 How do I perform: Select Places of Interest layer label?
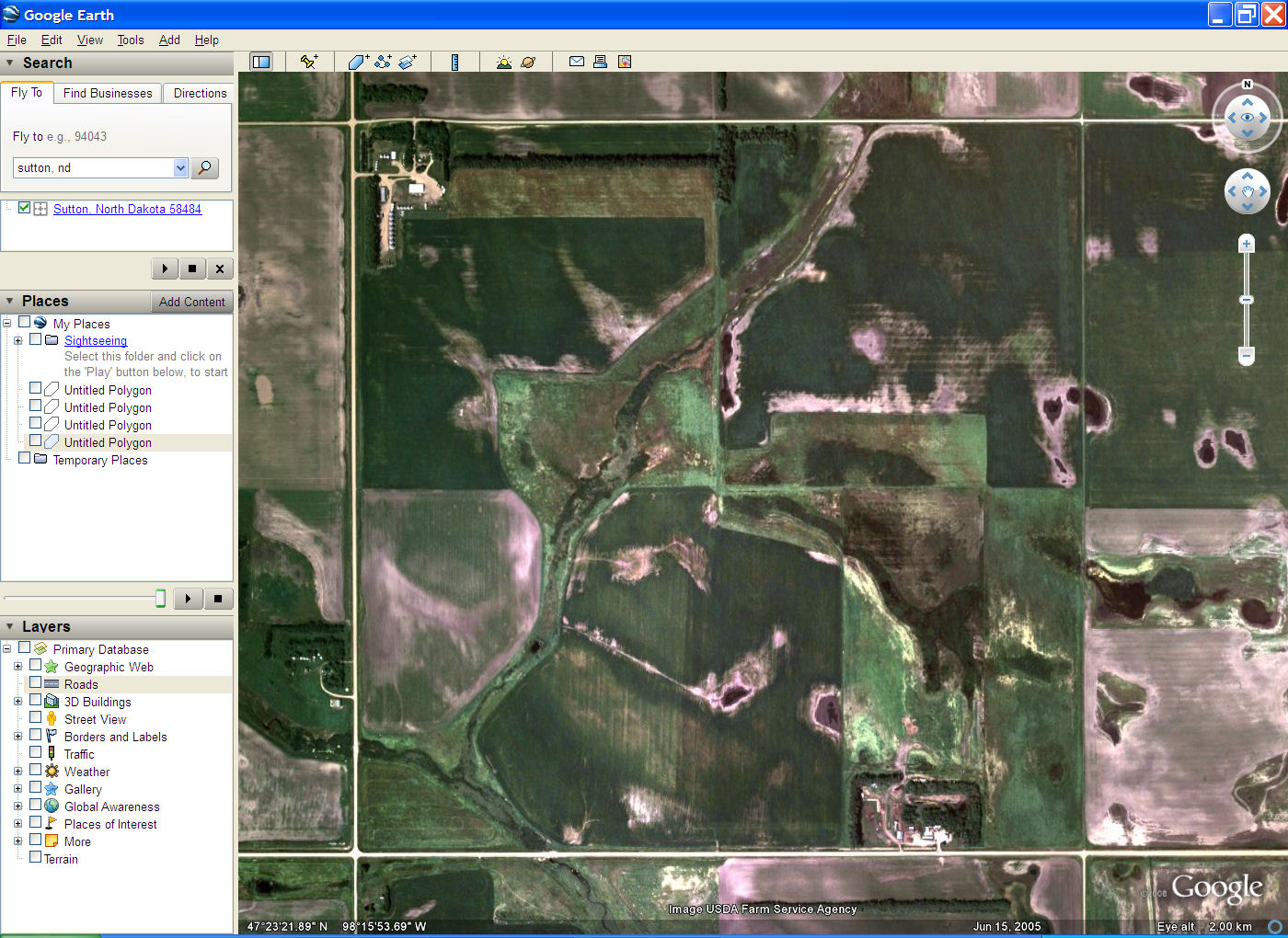pos(110,824)
